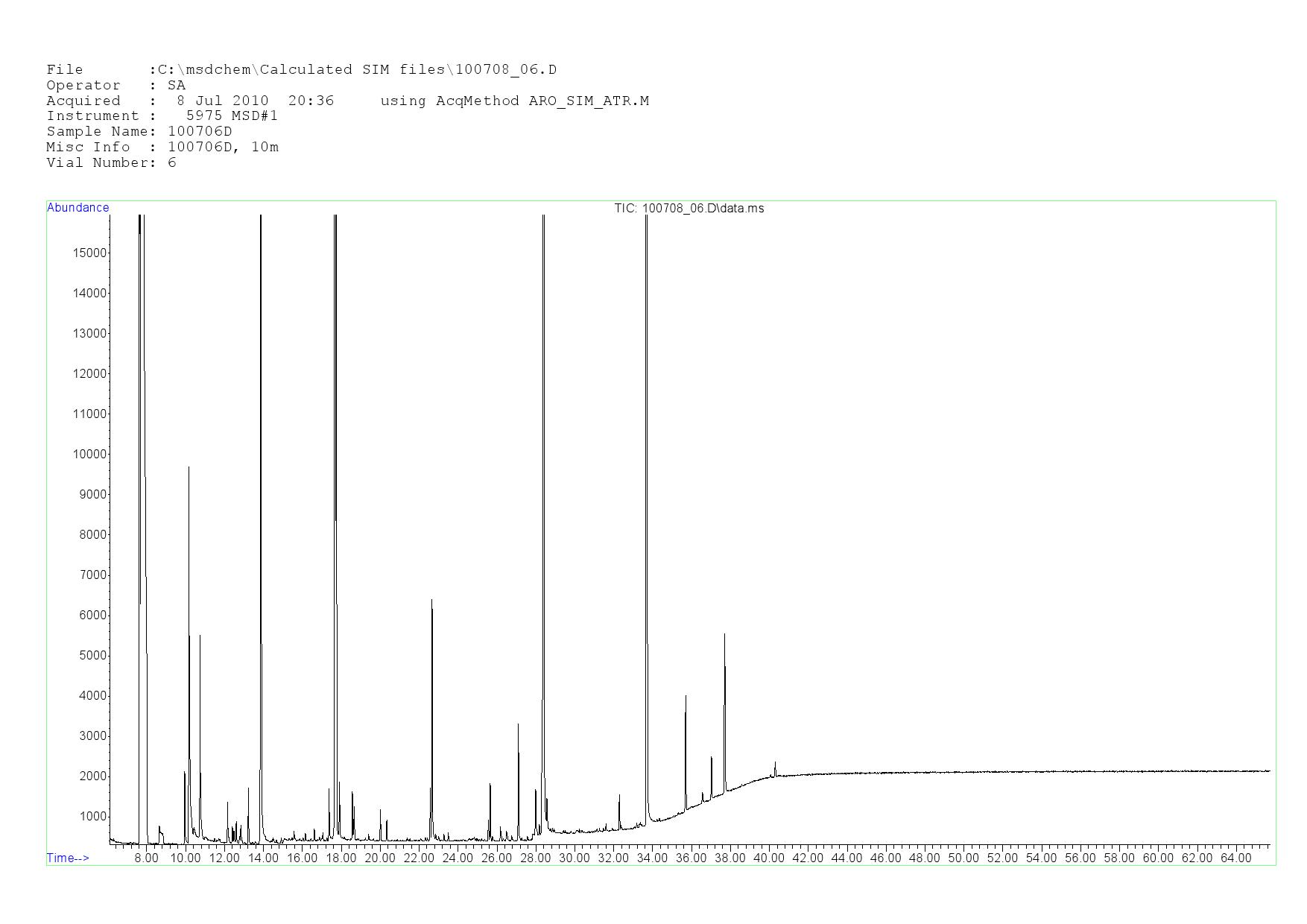The height and width of the screenshot is (924, 1307).
Task: Click the Vial Number 6 line
Action: tap(111, 162)
